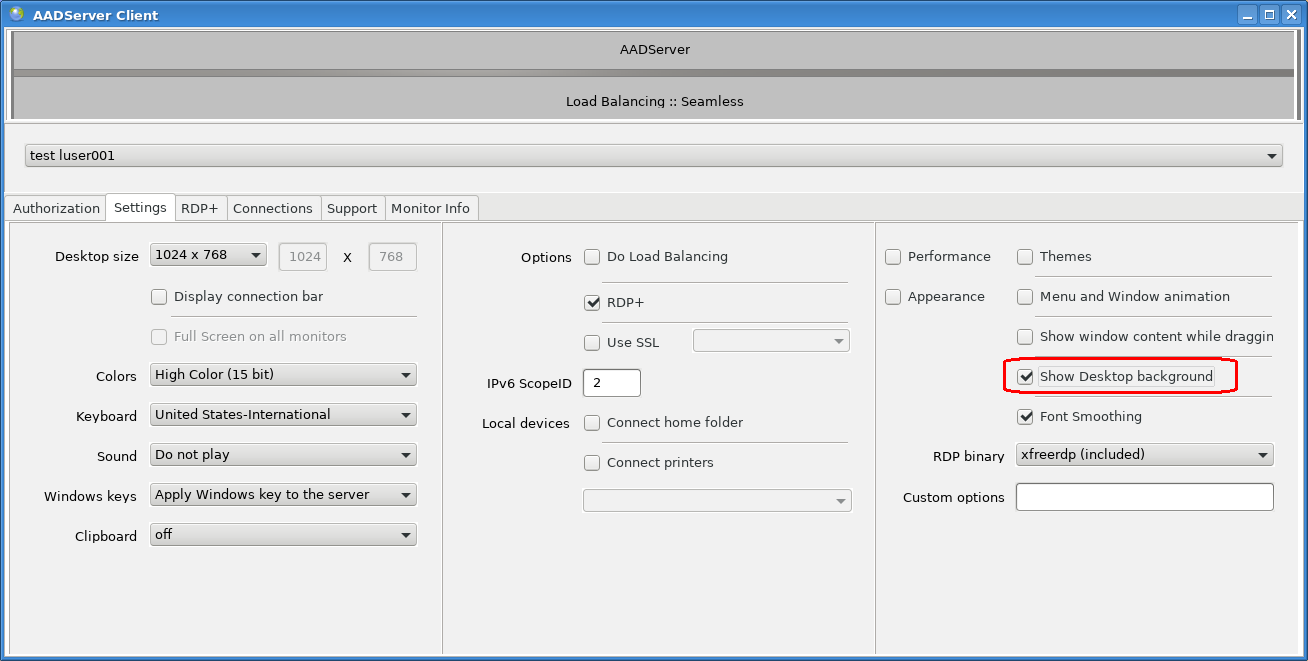The width and height of the screenshot is (1308, 661).
Task: Click the AADServer header button
Action: click(654, 49)
